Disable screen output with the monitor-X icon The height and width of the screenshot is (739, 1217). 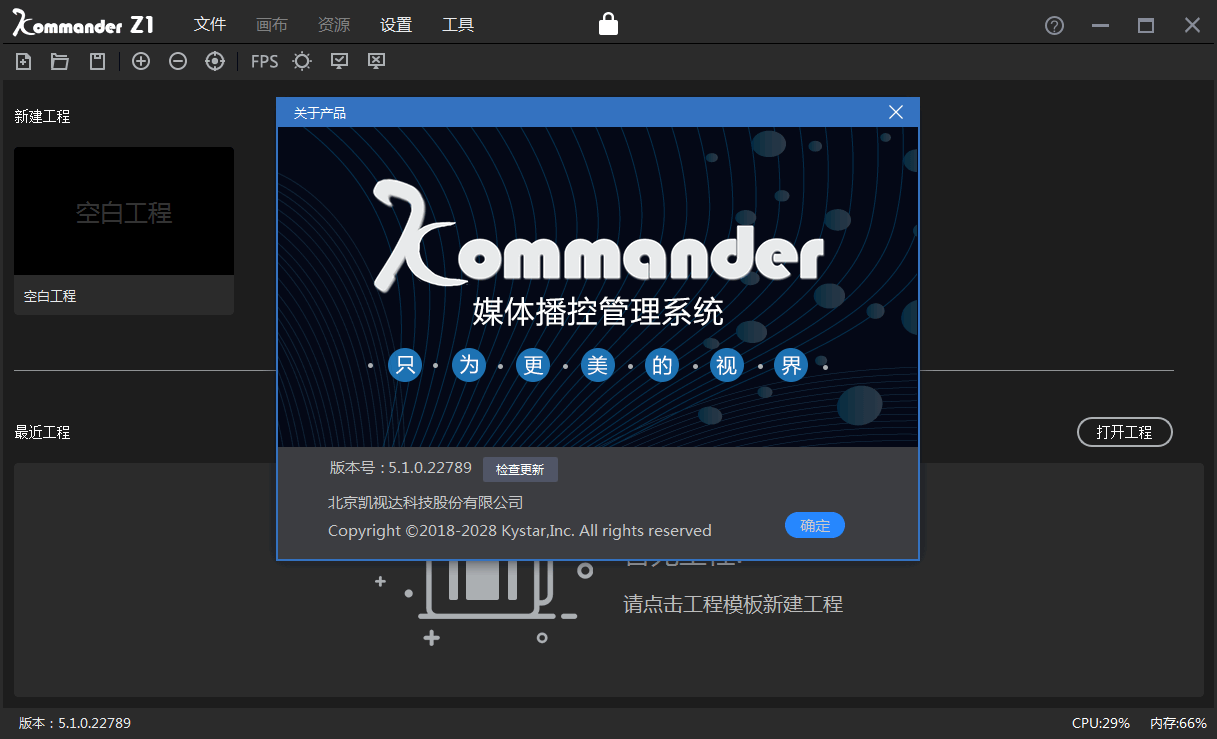[375, 61]
